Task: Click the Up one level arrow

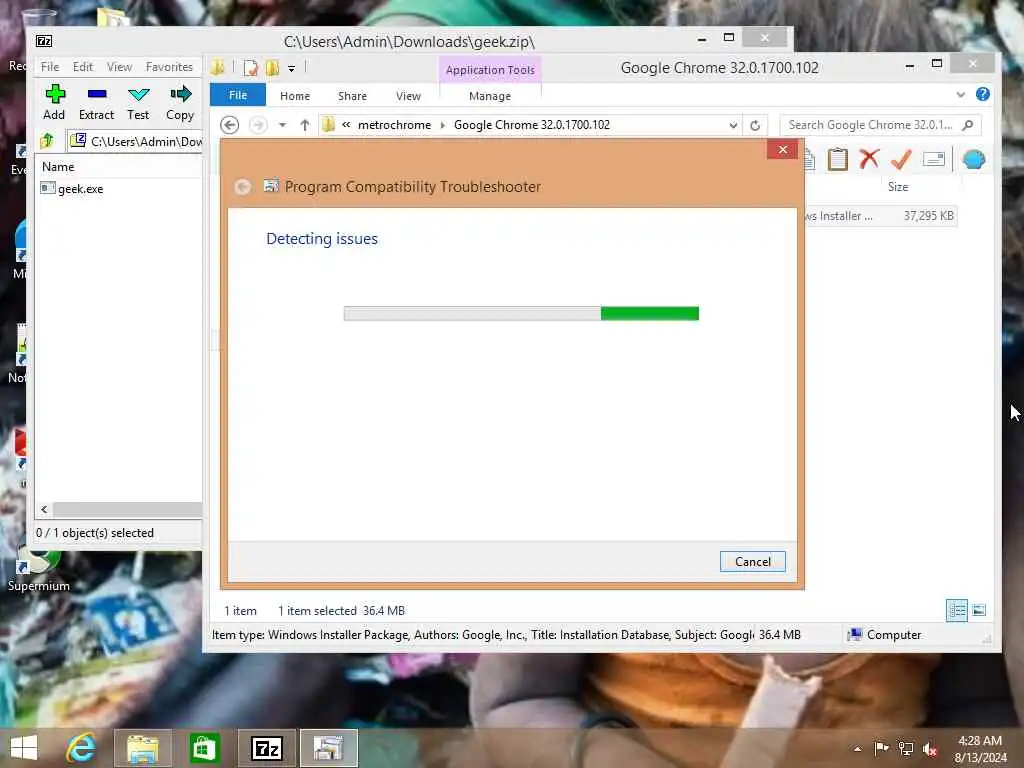Action: click(x=305, y=125)
